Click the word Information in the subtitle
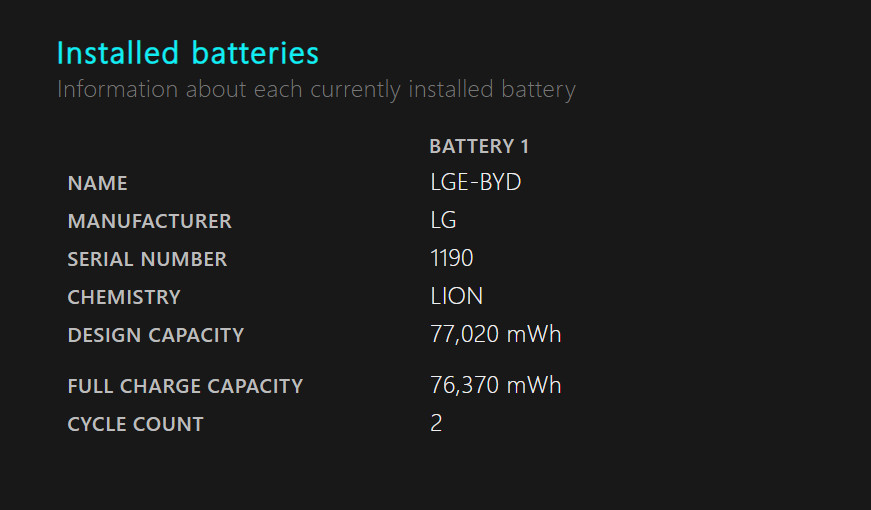Viewport: 871px width, 510px height. pos(117,89)
